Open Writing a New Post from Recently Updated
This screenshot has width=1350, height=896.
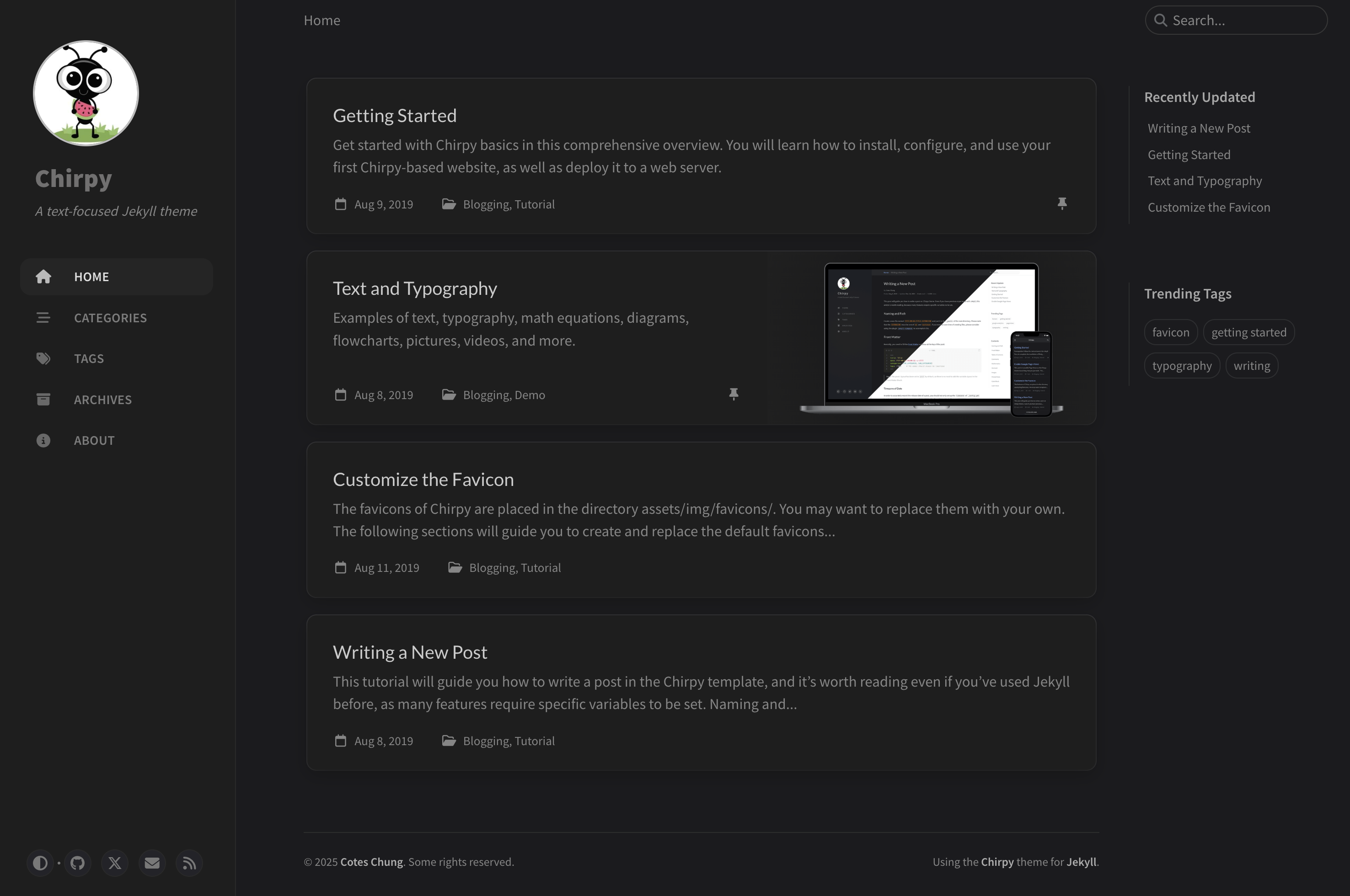[x=1199, y=128]
